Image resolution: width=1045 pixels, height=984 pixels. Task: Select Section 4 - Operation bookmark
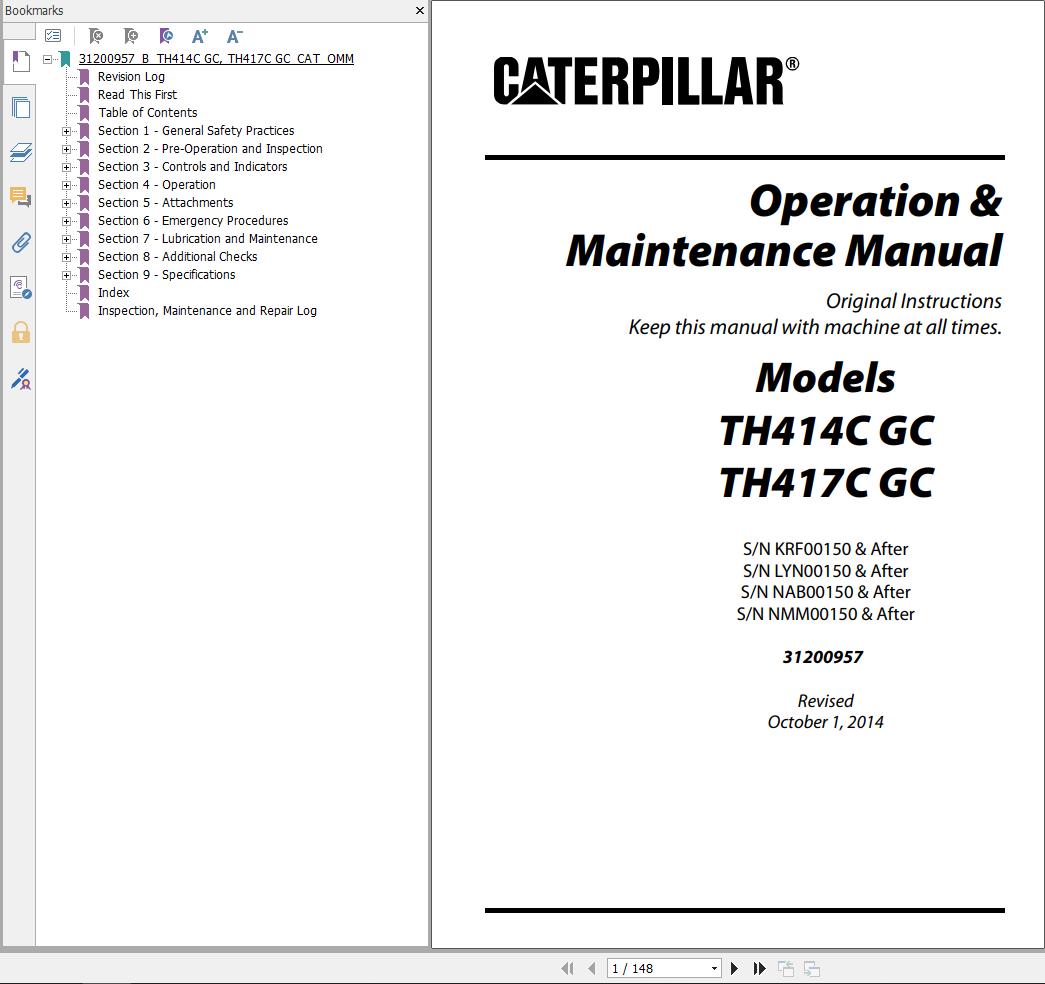coord(157,185)
